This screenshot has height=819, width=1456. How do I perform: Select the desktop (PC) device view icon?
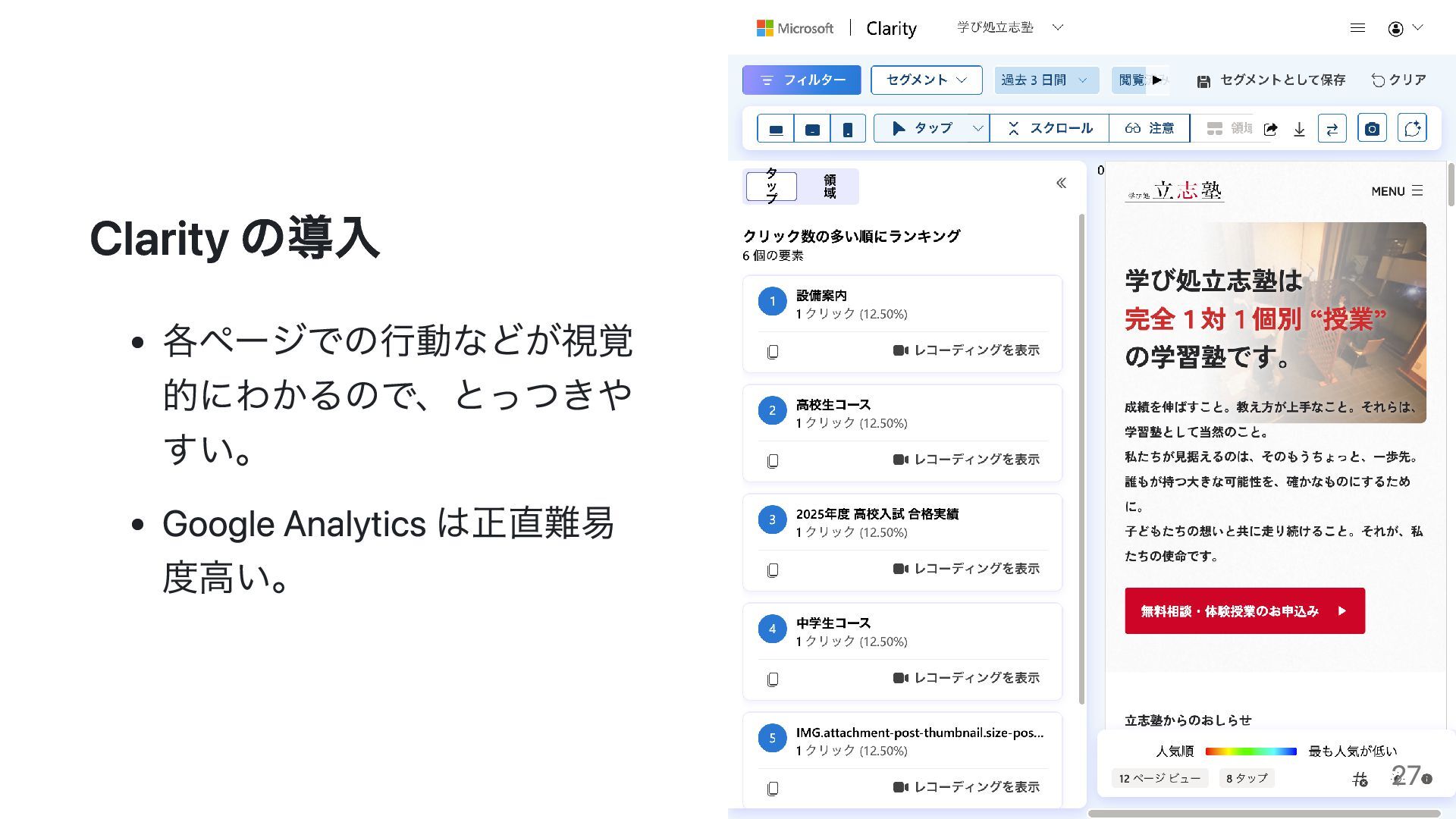(x=776, y=129)
